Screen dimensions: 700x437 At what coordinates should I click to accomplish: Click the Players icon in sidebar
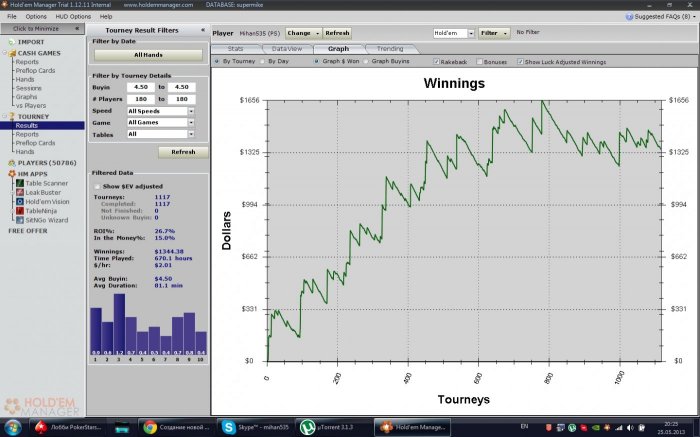point(12,163)
